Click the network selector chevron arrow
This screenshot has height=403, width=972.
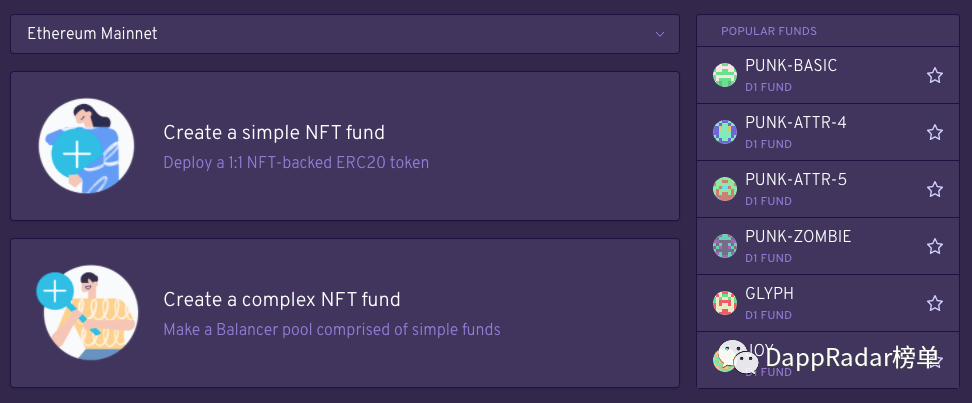(660, 34)
